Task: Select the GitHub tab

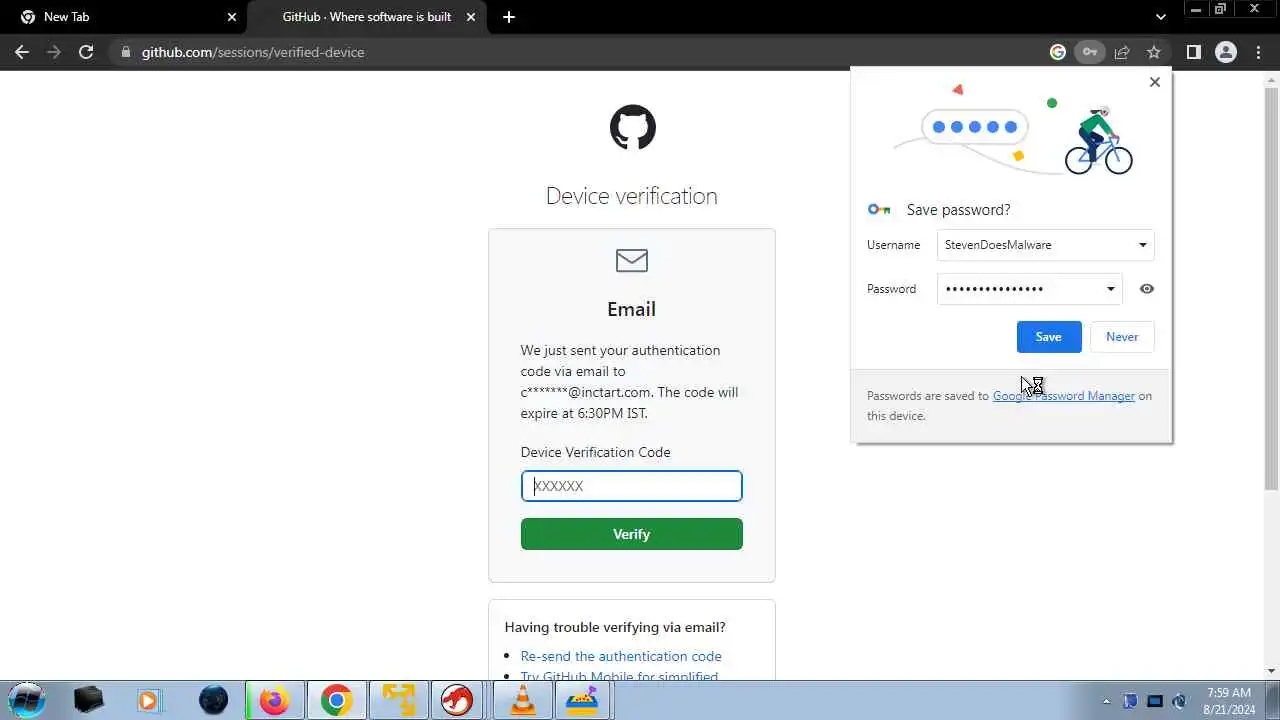Action: [366, 17]
